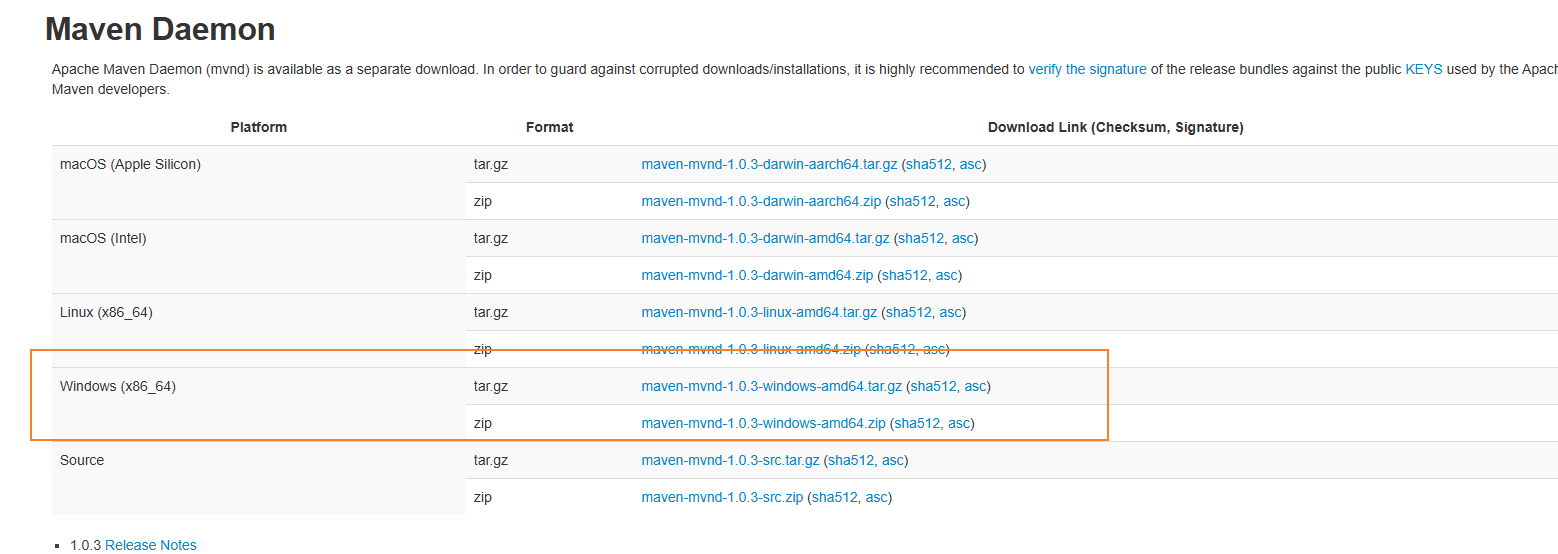The width and height of the screenshot is (1558, 554).
Task: Open sha512 for darwin-amd64.tar.gz
Action: pyautogui.click(x=921, y=238)
